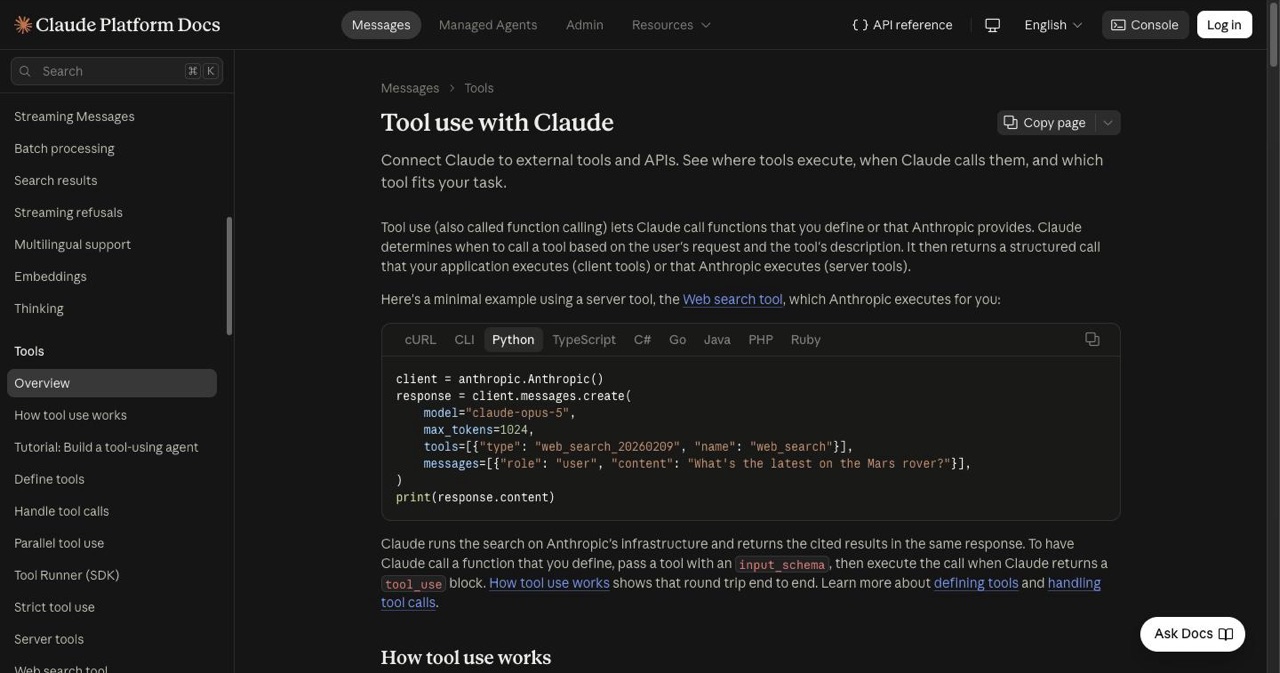Screen dimensions: 1280x673
Task: Select the Go code tab
Action: [677, 340]
